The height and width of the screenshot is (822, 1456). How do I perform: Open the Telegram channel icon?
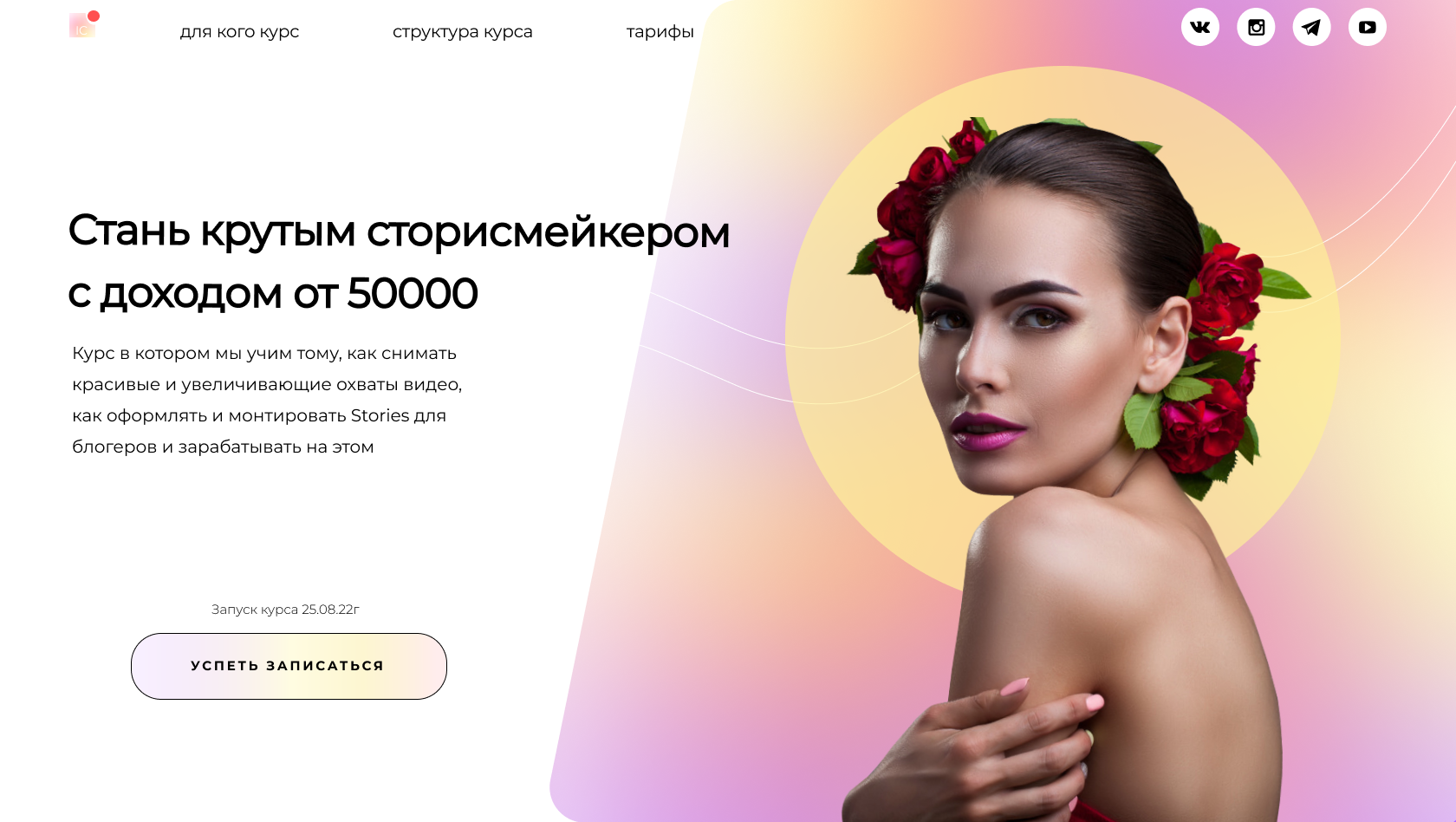(x=1311, y=27)
